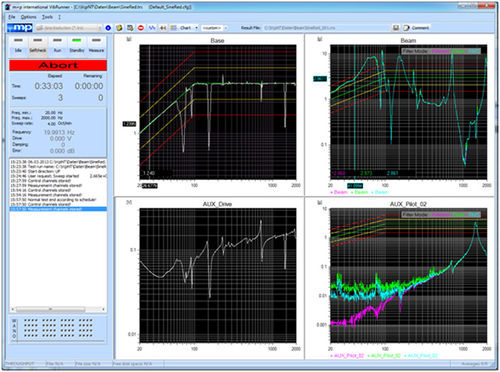
Task: Click the elapsed time 0:33:03 value
Action: pyautogui.click(x=49, y=86)
